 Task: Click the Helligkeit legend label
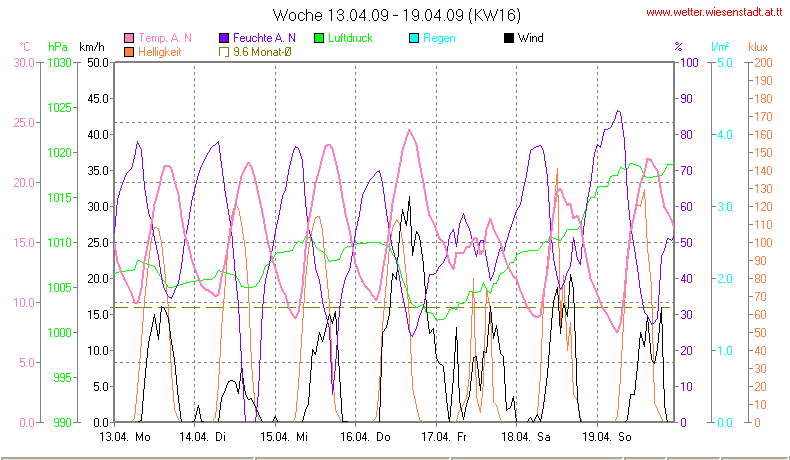[x=160, y=52]
